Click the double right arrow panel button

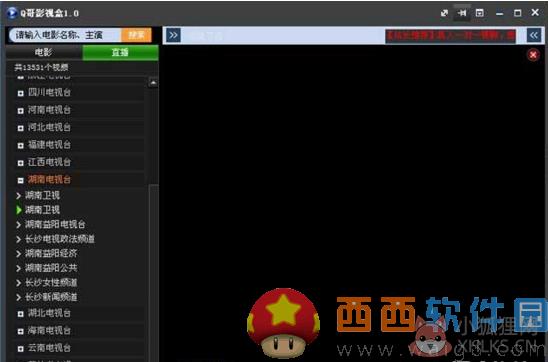(173, 35)
